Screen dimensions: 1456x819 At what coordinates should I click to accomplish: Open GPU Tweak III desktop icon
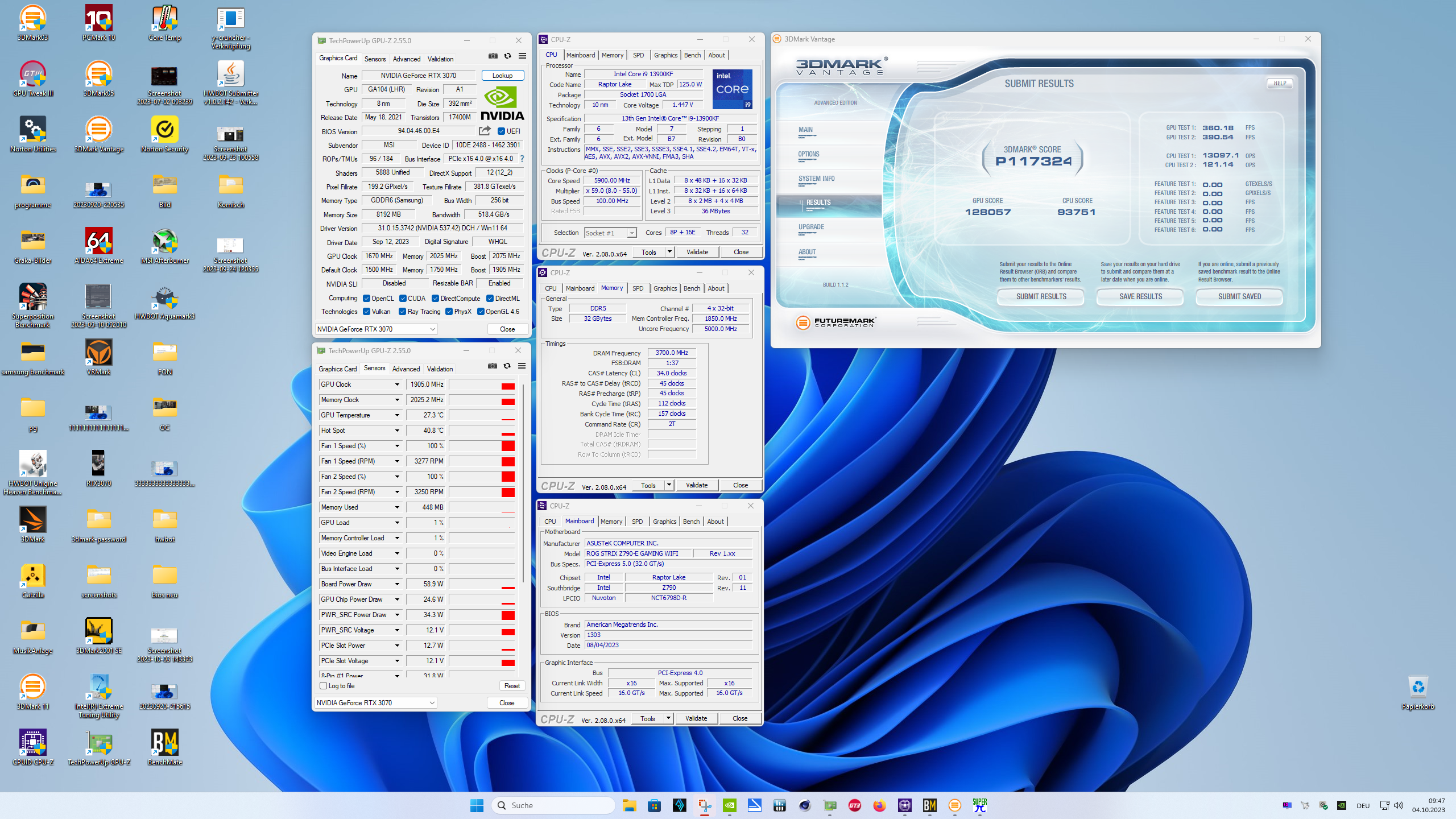33,79
